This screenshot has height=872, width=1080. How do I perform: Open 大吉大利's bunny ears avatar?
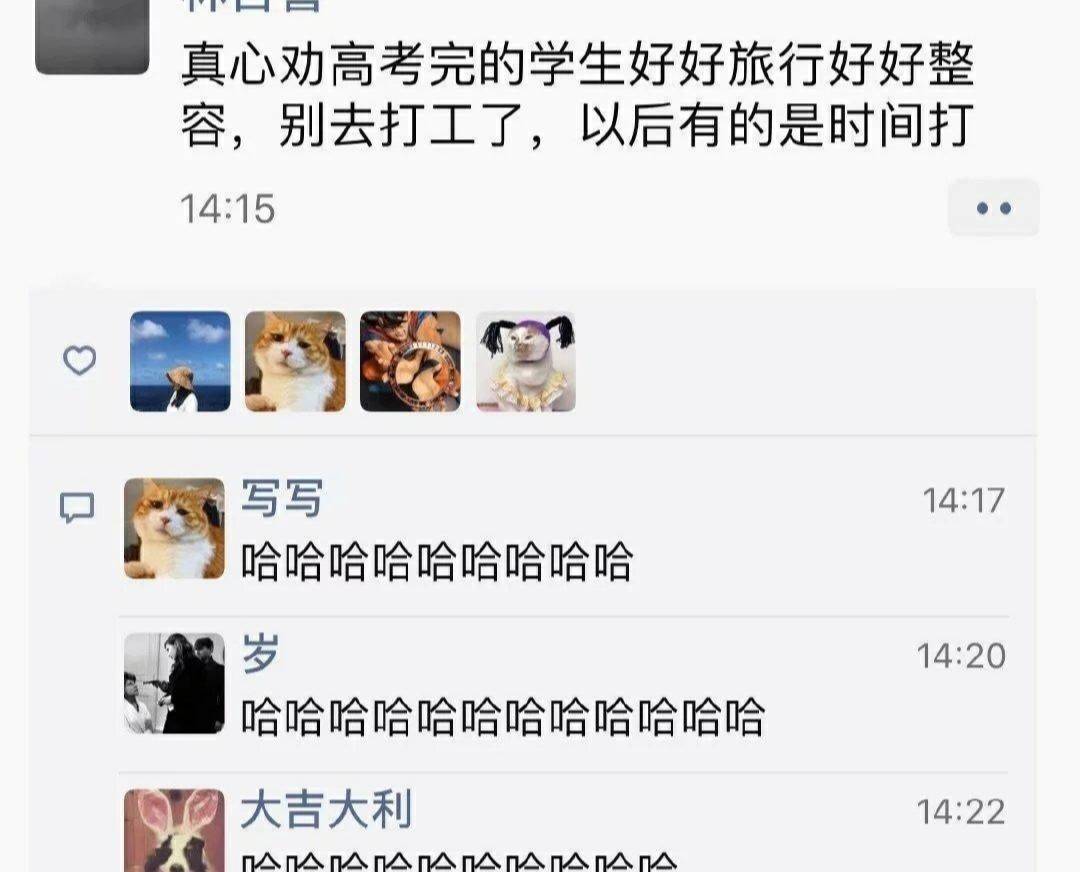point(174,831)
